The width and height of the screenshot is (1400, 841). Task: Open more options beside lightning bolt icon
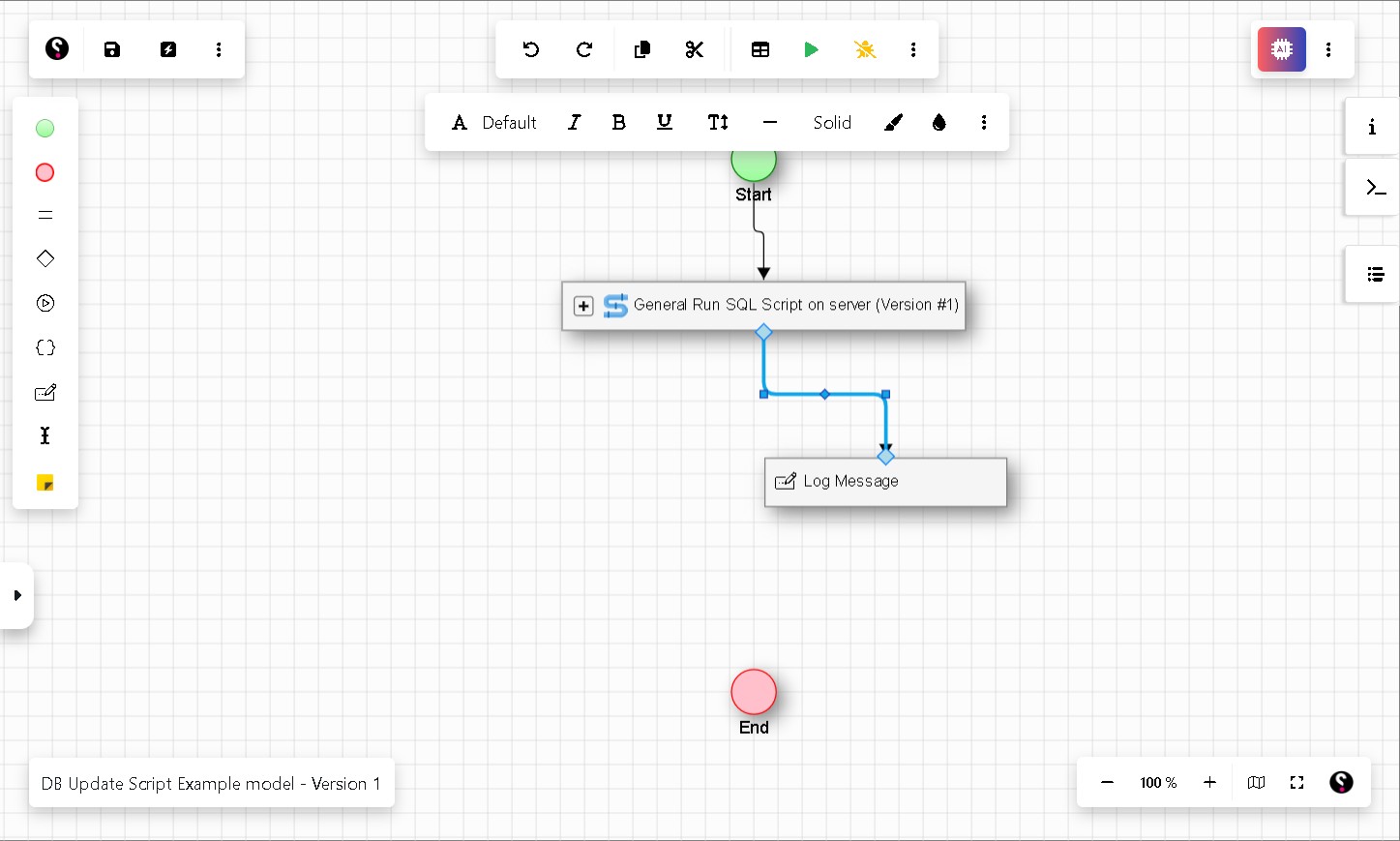click(219, 49)
